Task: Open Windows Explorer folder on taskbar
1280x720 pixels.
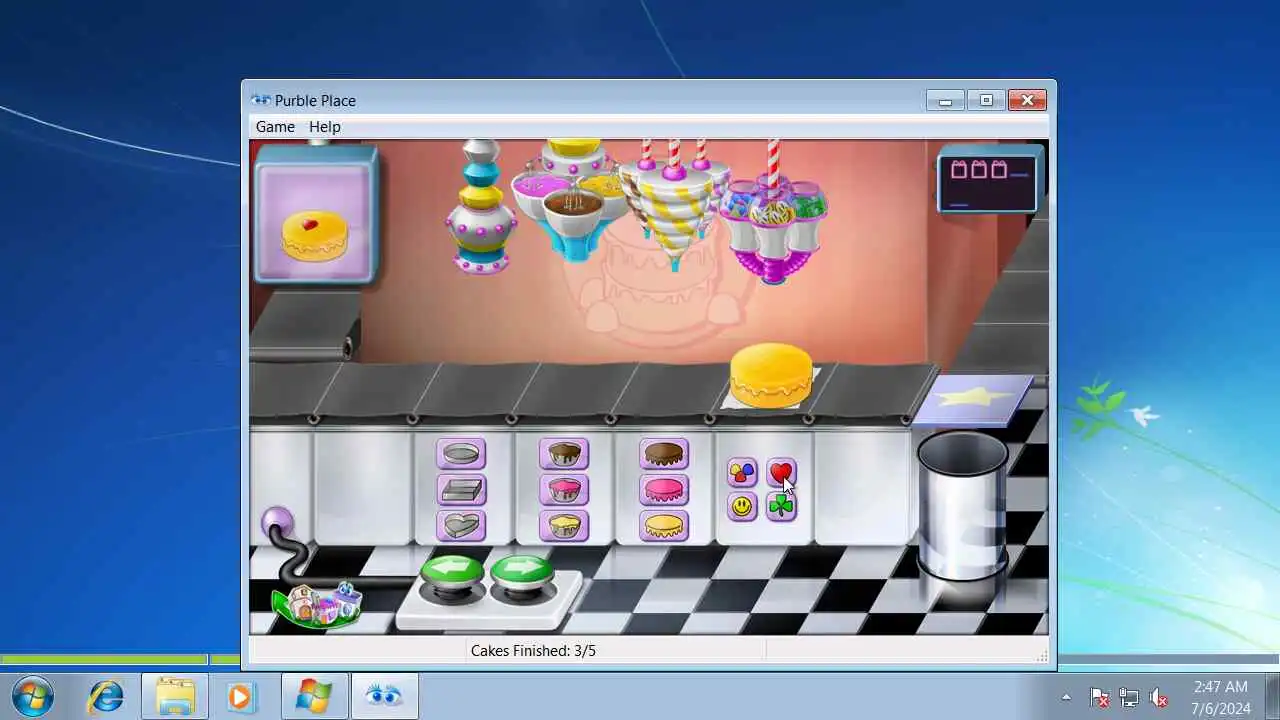Action: tap(175, 696)
